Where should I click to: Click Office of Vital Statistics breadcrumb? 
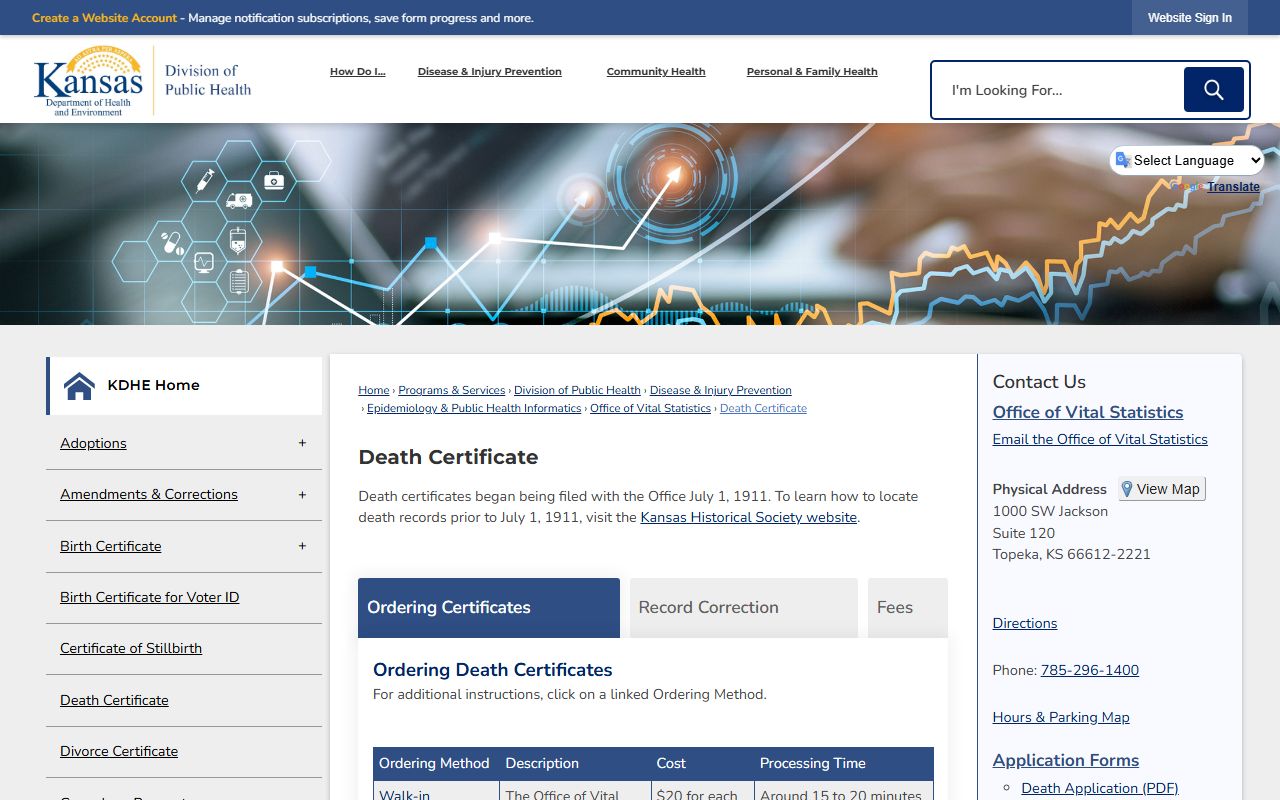[x=650, y=408]
